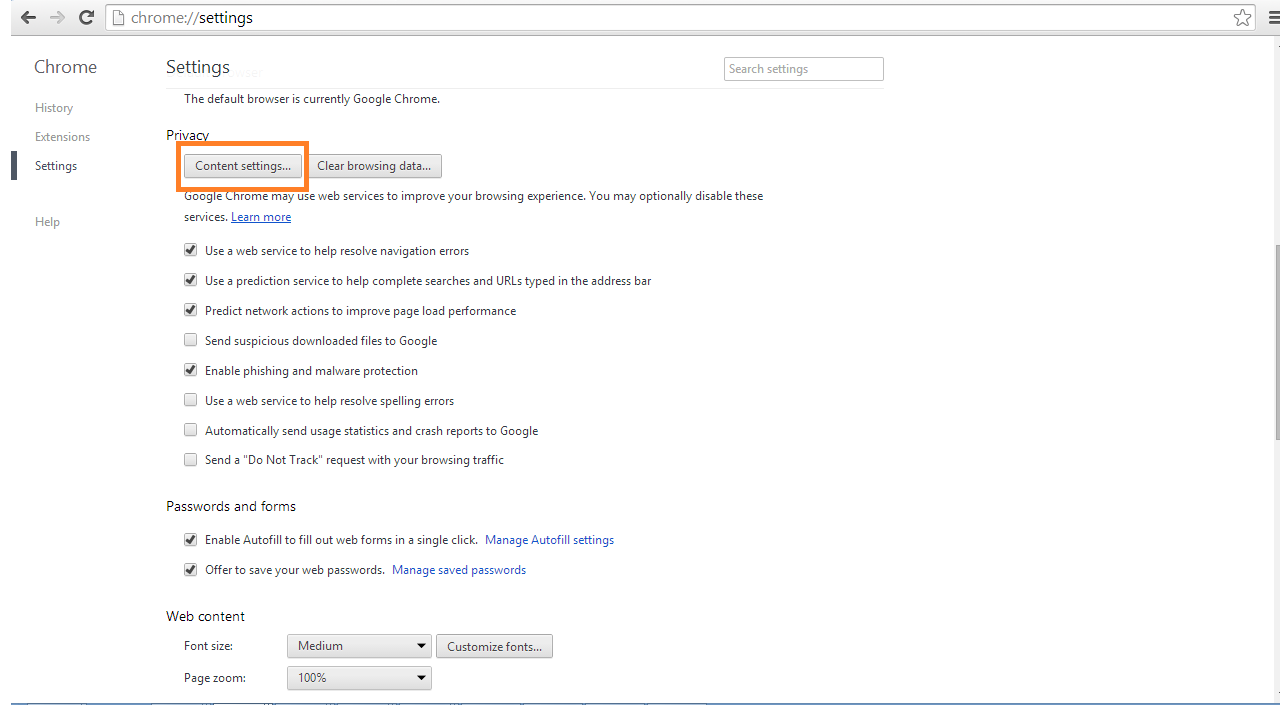This screenshot has height=705, width=1281.
Task: Select Settings in the sidebar
Action: click(56, 166)
